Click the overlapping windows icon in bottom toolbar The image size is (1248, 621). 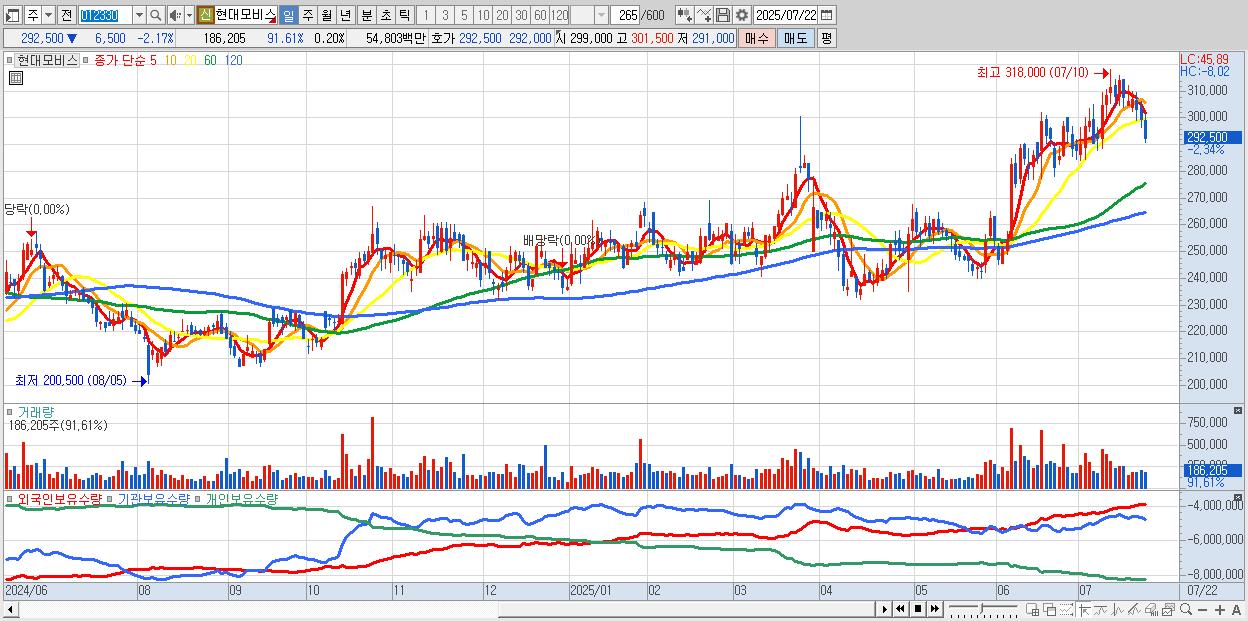point(1050,609)
